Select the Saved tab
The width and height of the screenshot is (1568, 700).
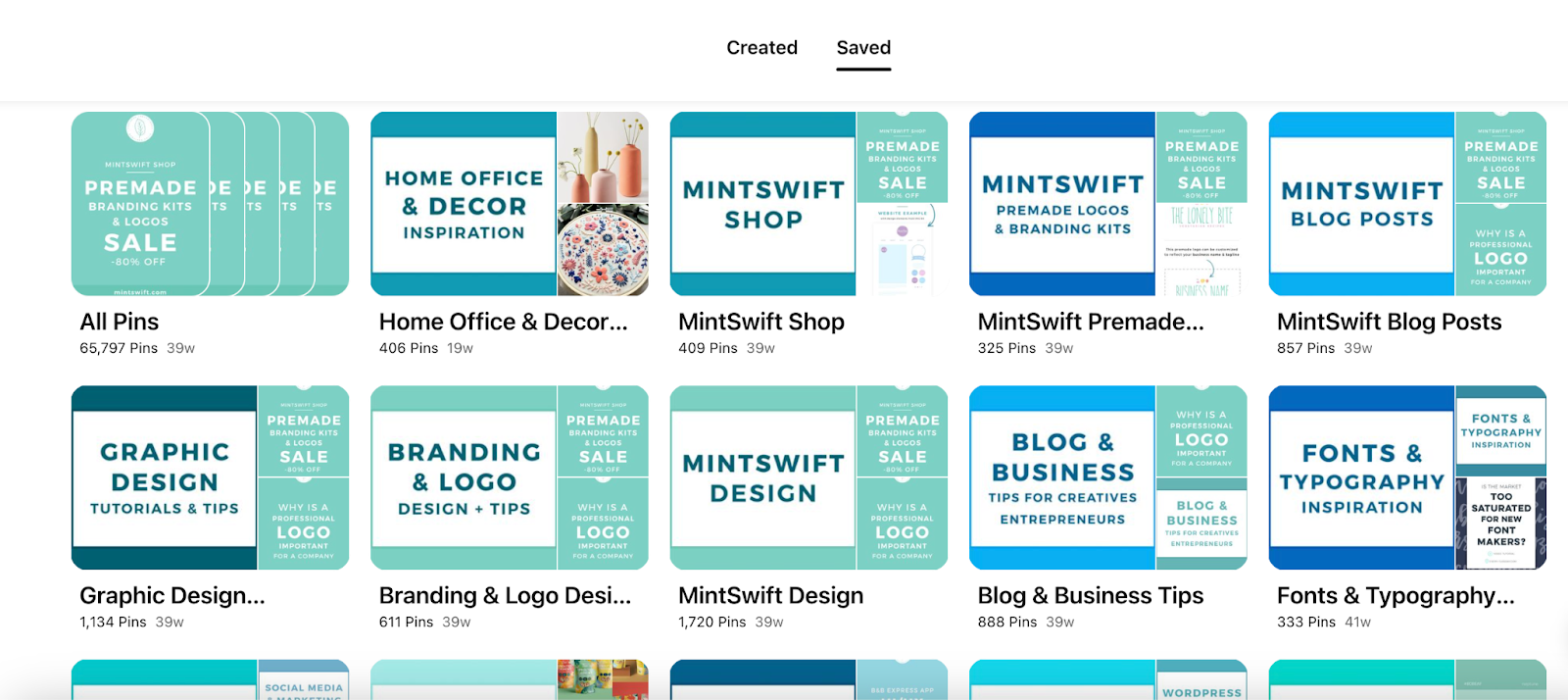point(863,47)
